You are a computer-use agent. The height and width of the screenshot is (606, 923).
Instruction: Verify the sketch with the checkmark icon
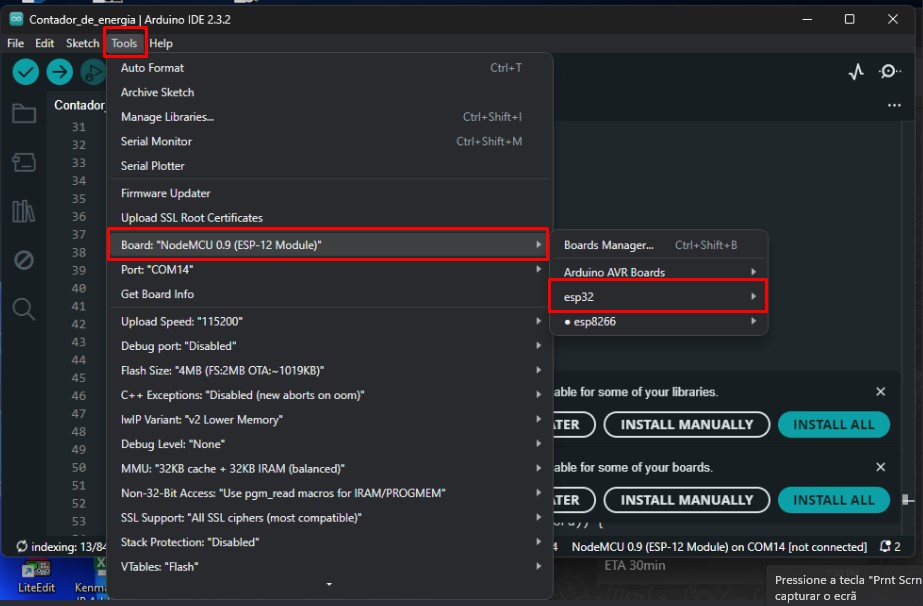[x=25, y=70]
